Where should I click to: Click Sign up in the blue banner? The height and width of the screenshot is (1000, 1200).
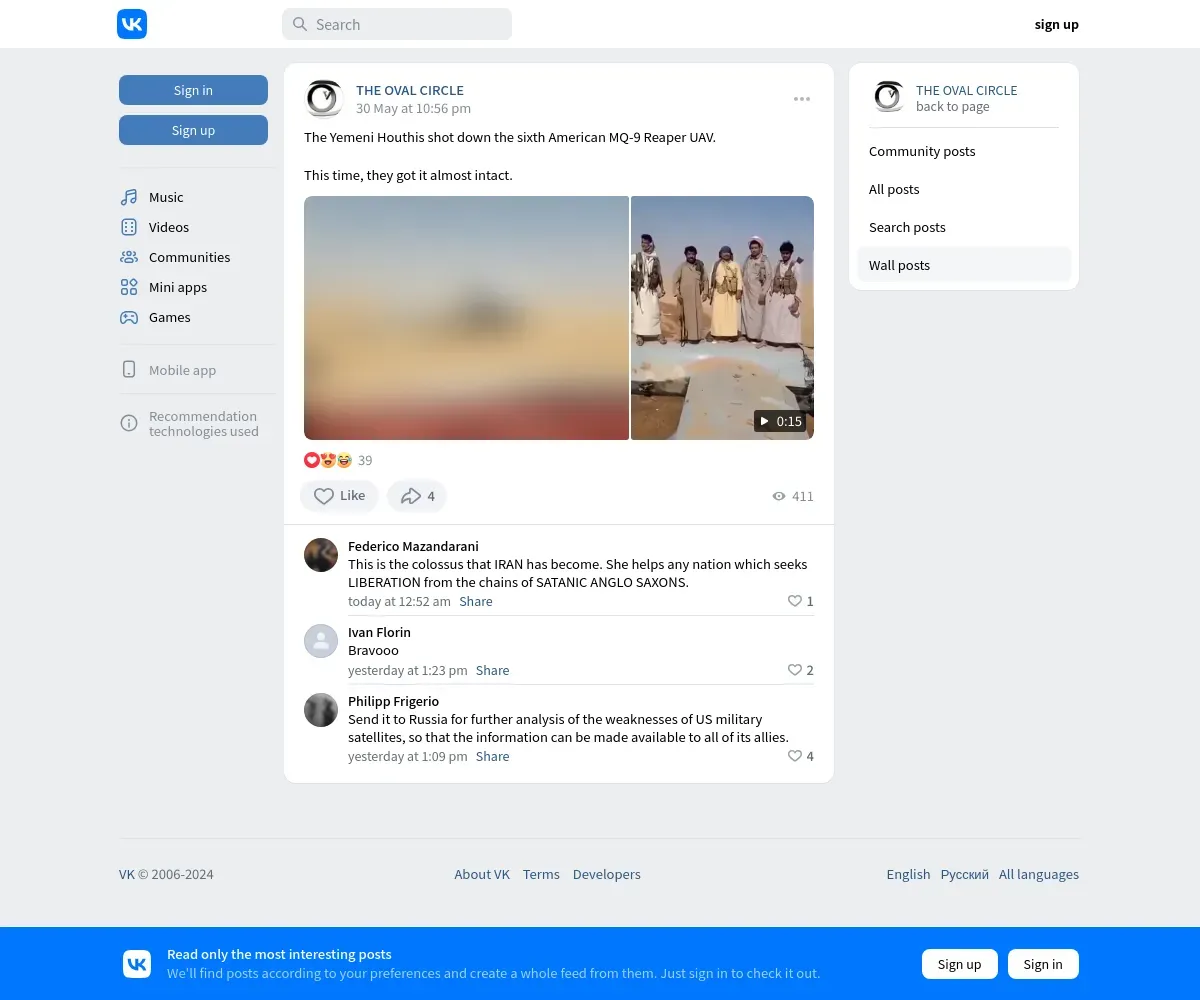(x=960, y=964)
